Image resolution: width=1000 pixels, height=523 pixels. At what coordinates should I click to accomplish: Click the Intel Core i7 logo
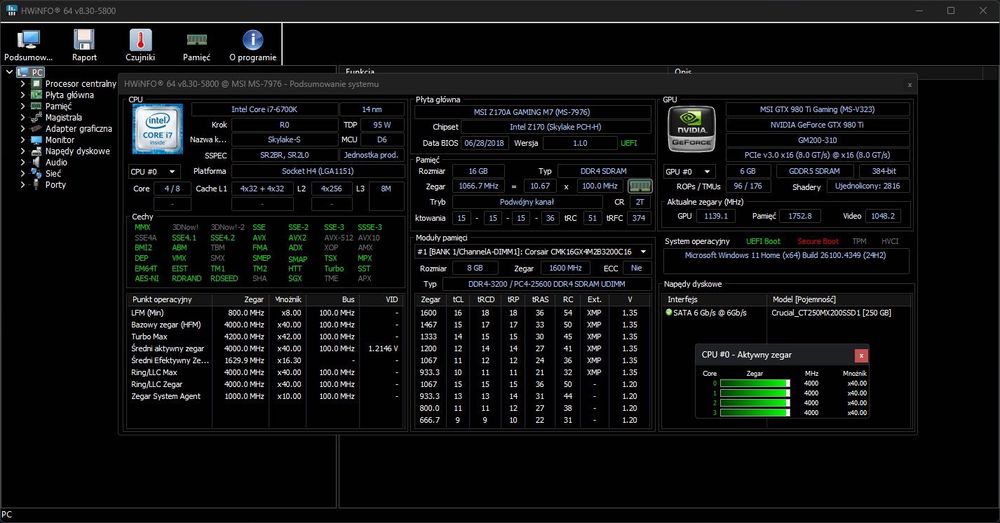(x=158, y=129)
